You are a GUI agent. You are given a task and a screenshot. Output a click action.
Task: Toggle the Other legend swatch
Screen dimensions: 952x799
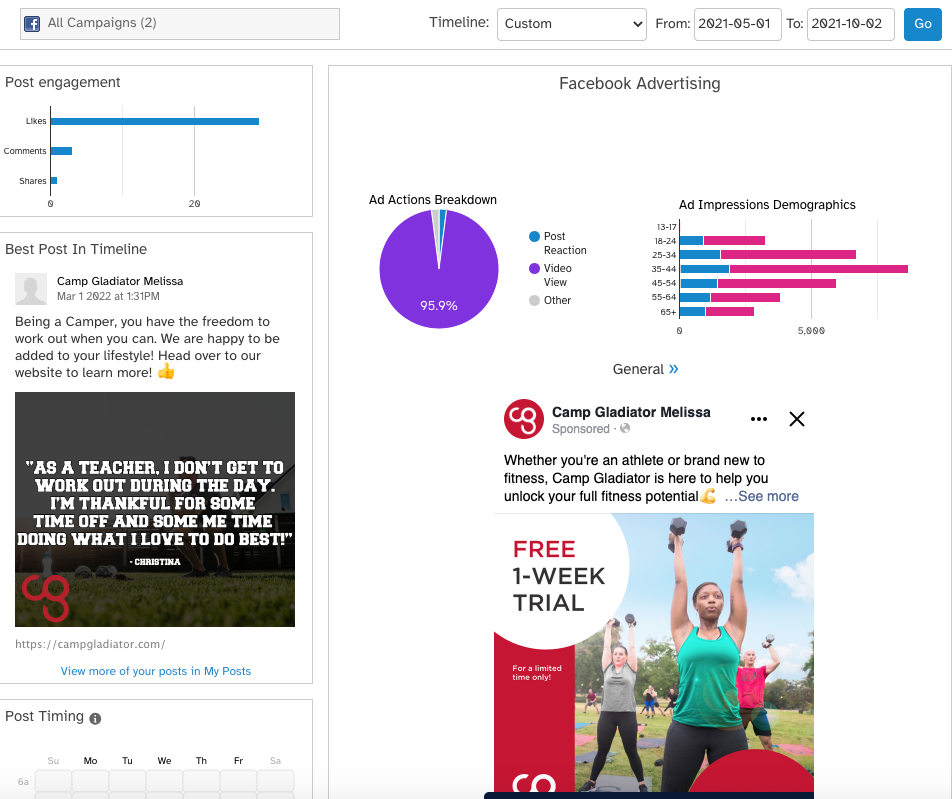point(534,301)
